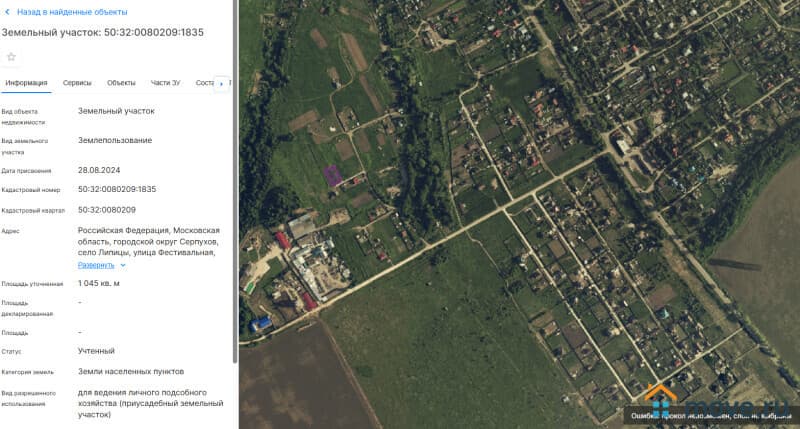This screenshot has width=800, height=429.
Task: Click the cadastral number 50:32:0080209:1835 value
Action: [x=117, y=189]
